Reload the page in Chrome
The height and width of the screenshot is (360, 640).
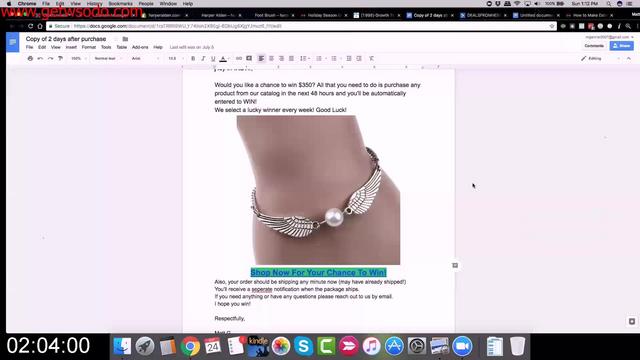(x=30, y=26)
